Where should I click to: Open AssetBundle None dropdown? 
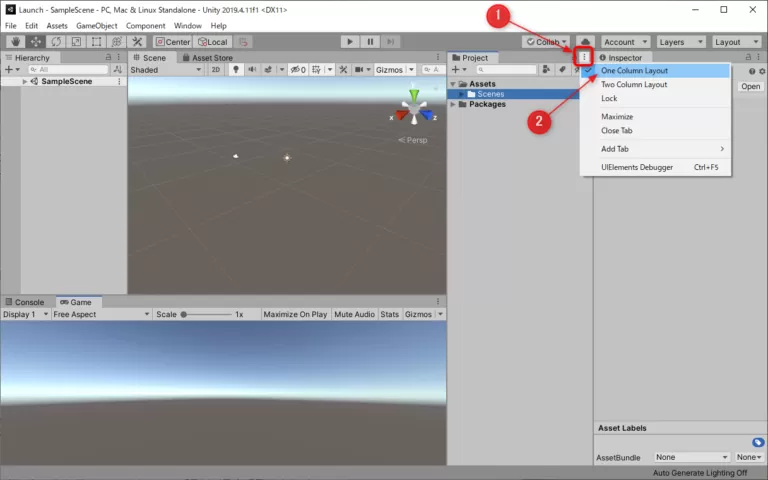click(692, 457)
